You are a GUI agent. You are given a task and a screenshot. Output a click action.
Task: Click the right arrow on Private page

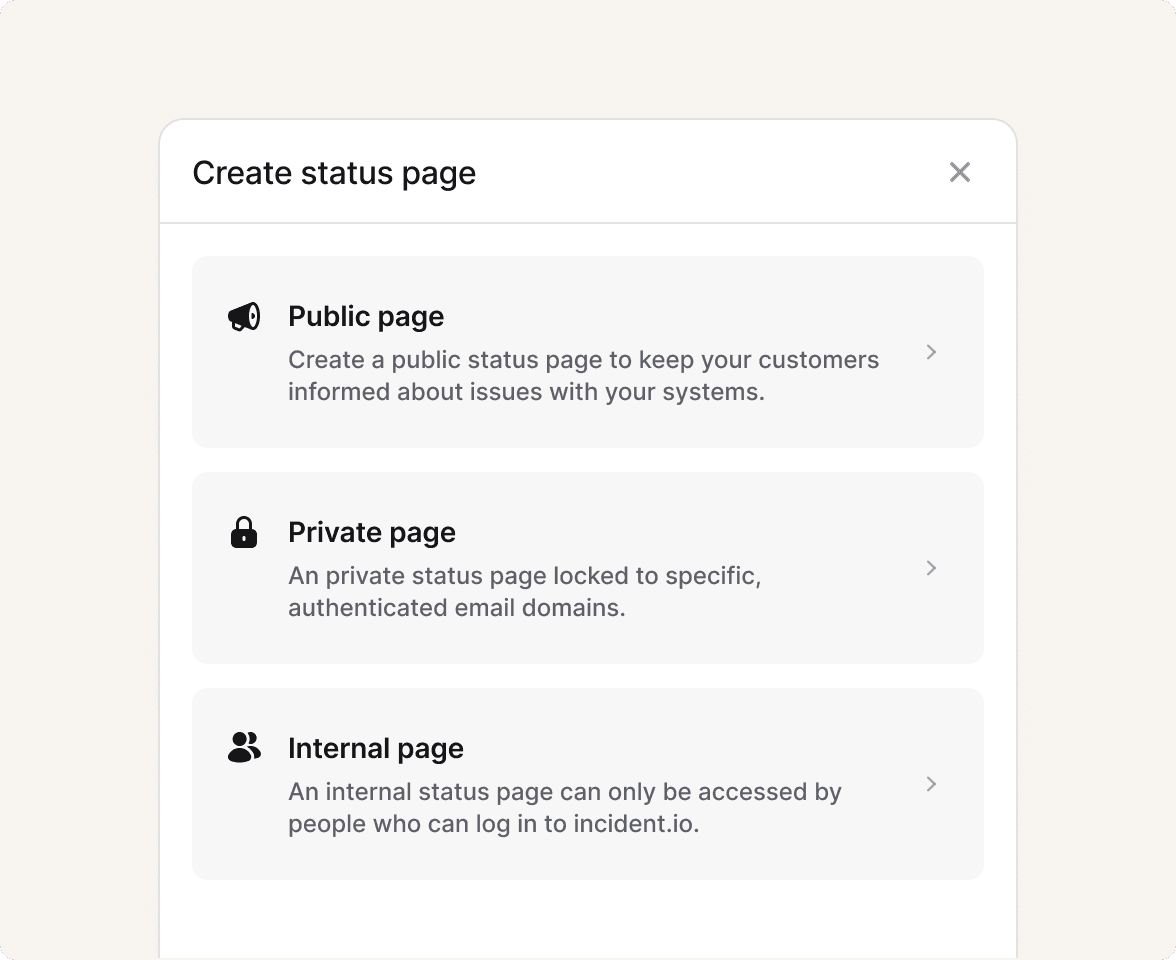[931, 568]
